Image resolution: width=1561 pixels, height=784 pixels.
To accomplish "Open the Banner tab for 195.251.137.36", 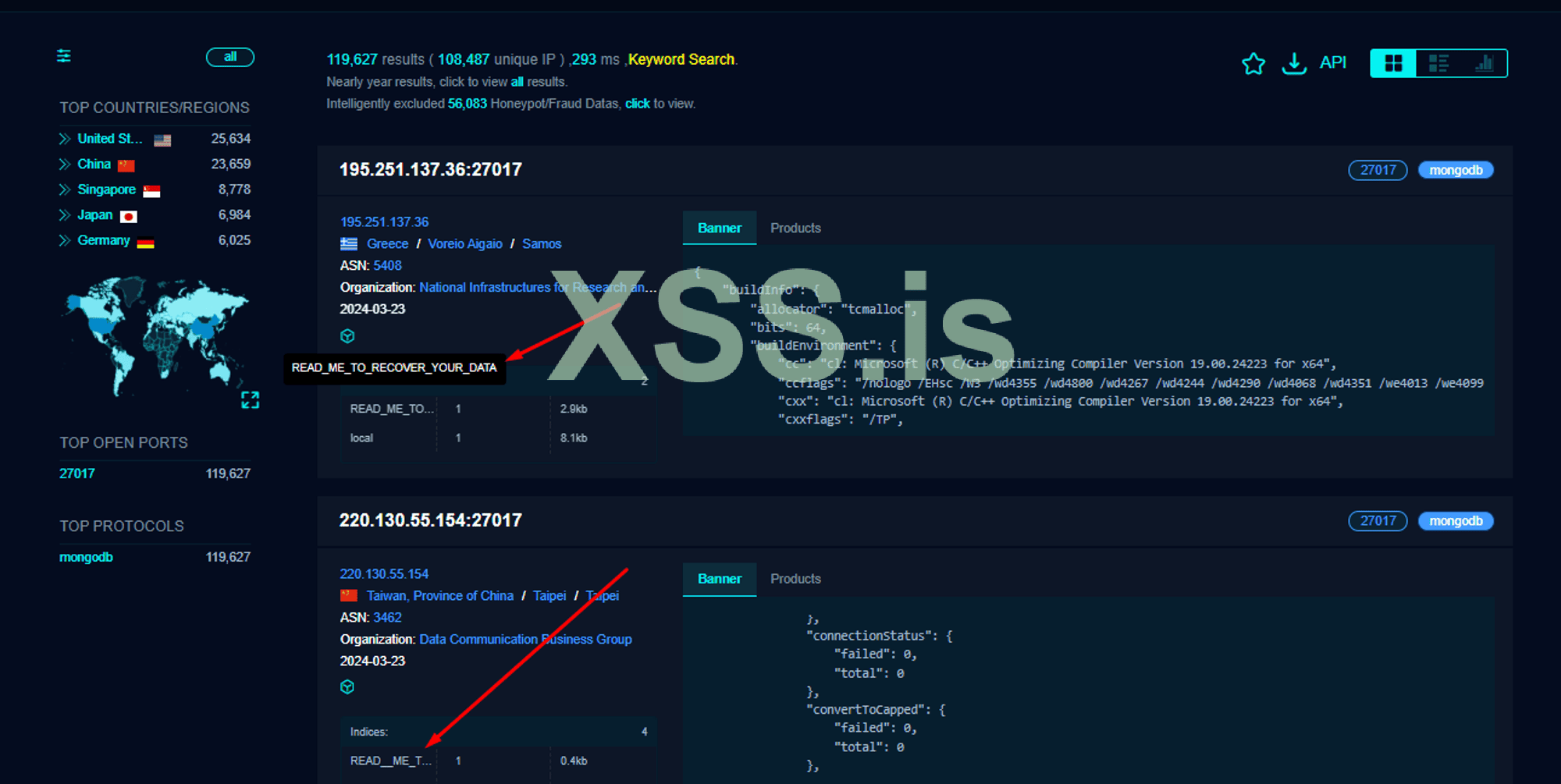I will [x=720, y=228].
